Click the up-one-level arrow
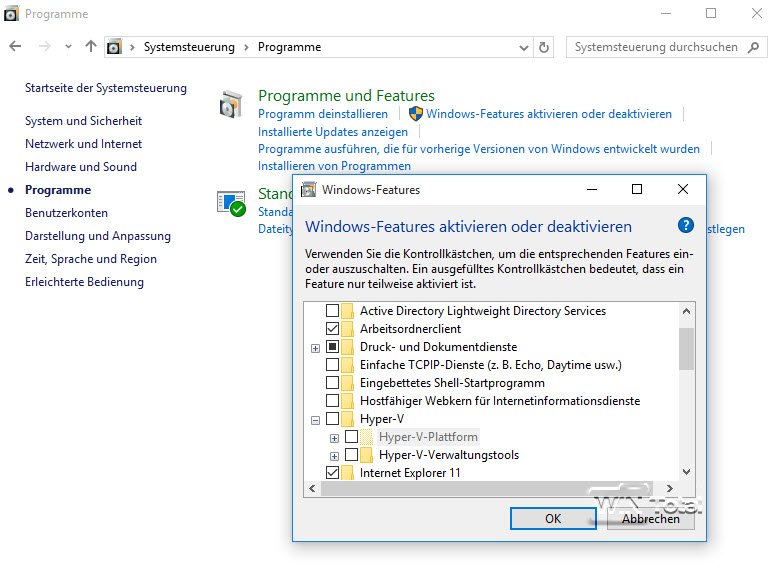Viewport: 780px width, 584px height. click(x=91, y=47)
